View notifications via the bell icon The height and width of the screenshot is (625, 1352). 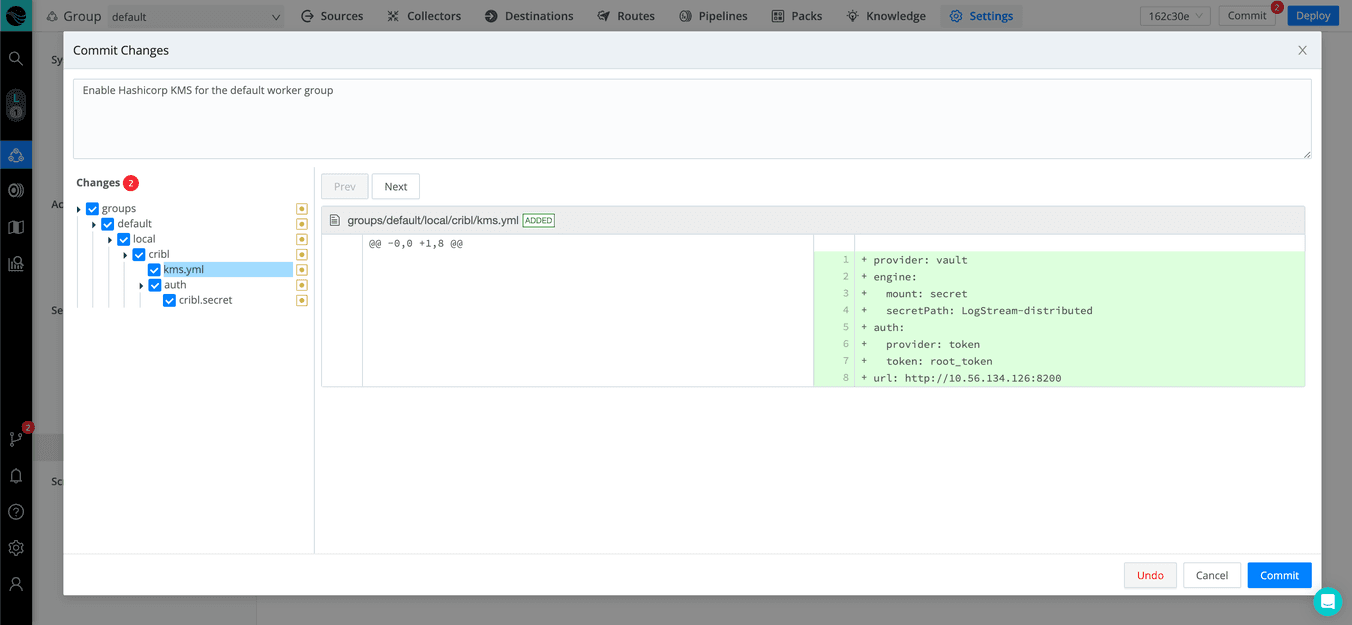click(15, 476)
